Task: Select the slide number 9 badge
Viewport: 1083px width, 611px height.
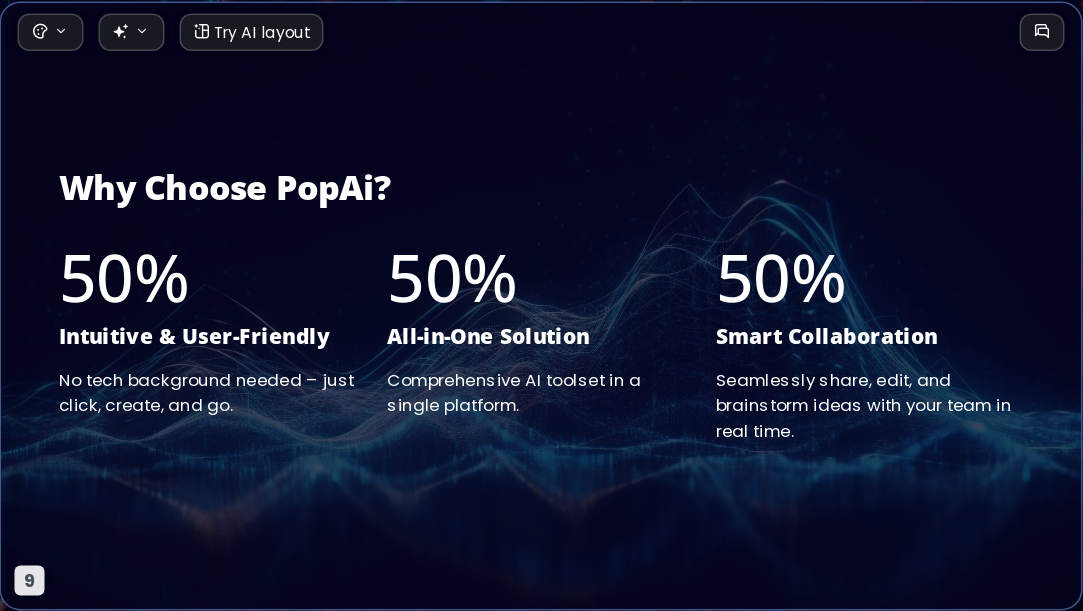Action: (30, 581)
